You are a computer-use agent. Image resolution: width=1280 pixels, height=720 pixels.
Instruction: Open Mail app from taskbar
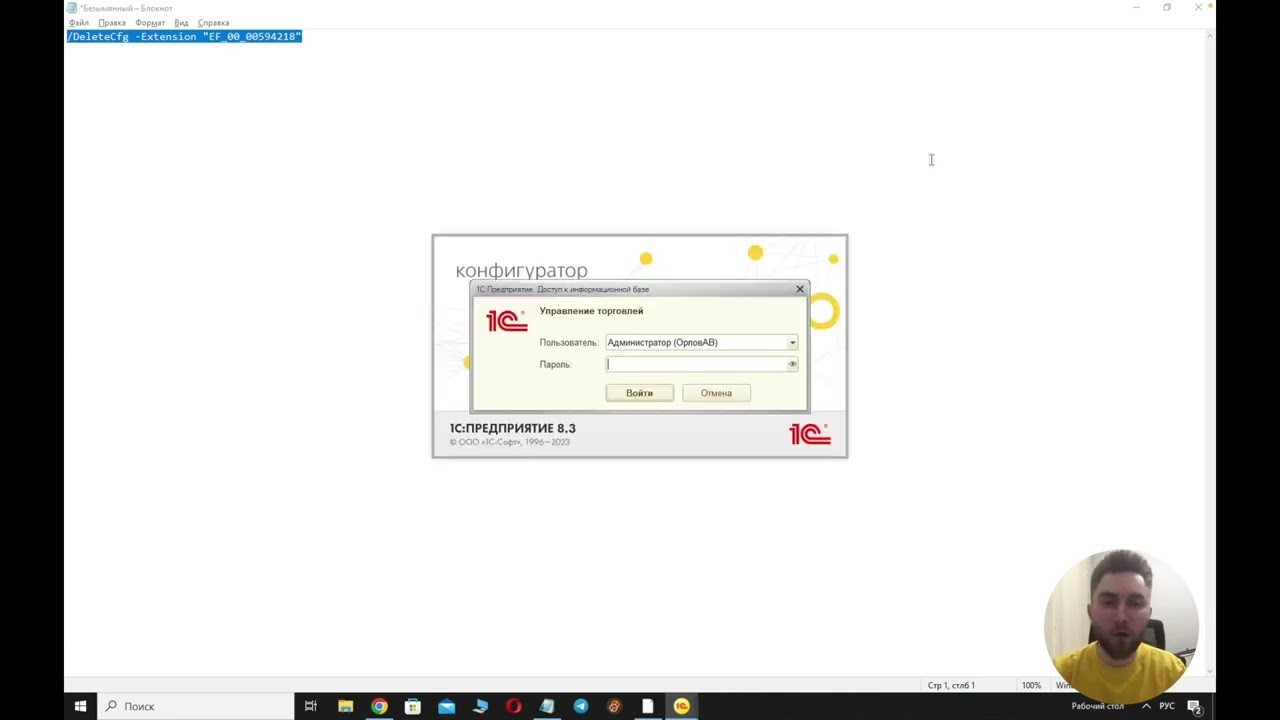[446, 706]
